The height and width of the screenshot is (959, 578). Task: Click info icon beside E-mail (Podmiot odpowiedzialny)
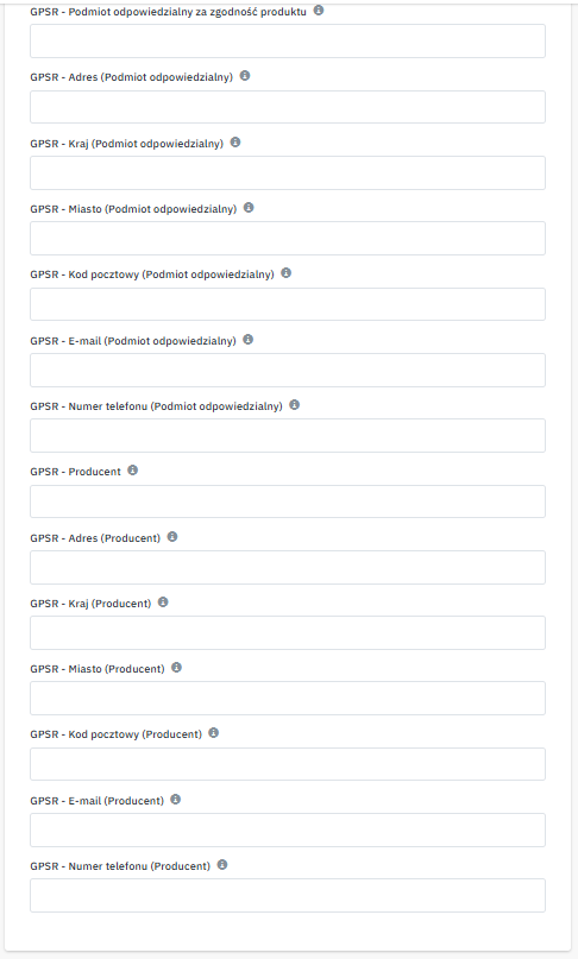pos(248,339)
